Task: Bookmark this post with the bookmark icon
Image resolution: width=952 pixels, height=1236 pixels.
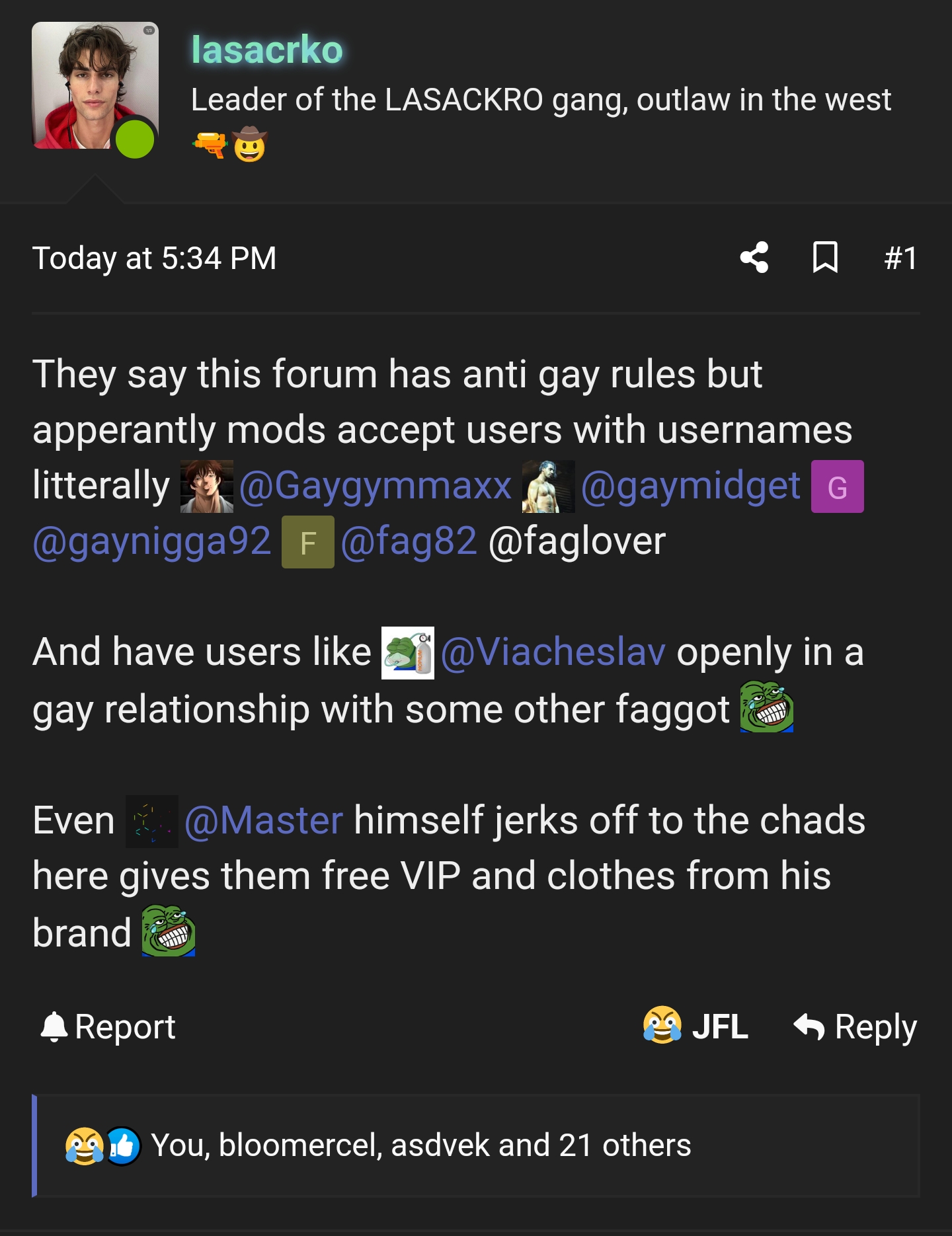Action: pyautogui.click(x=825, y=258)
